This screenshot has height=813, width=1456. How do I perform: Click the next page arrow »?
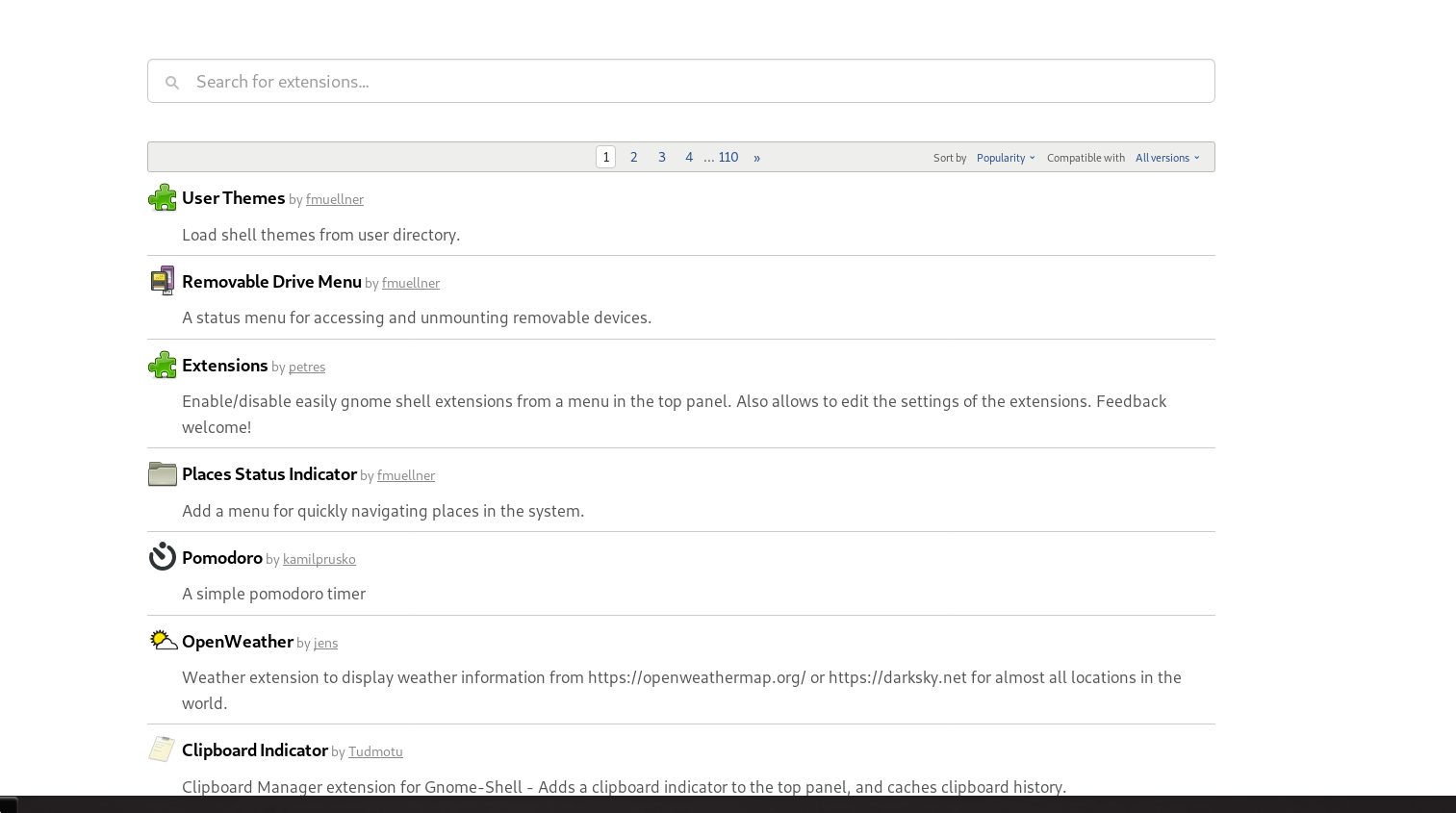point(756,157)
